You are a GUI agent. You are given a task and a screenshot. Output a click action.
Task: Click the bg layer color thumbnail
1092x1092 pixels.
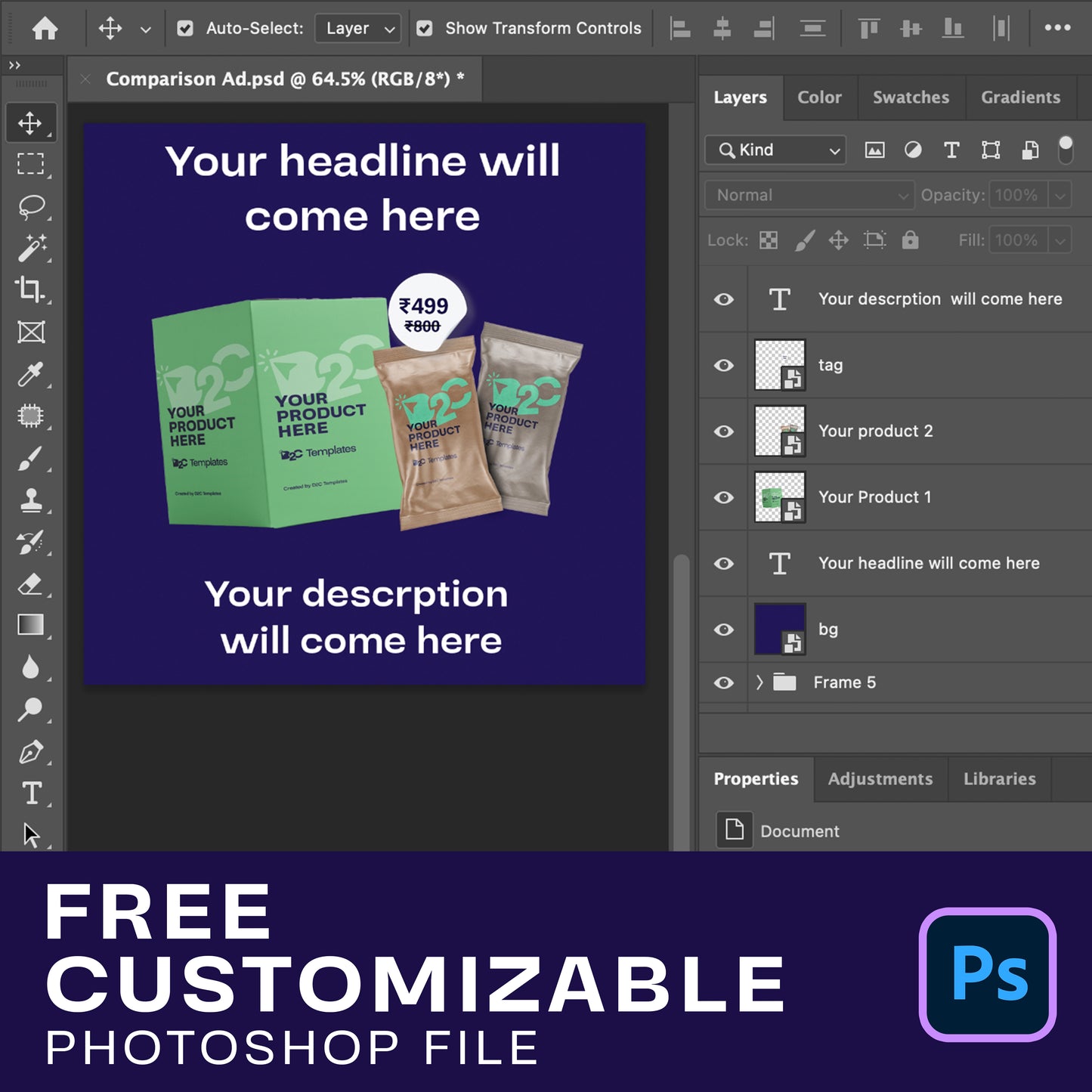[x=779, y=629]
